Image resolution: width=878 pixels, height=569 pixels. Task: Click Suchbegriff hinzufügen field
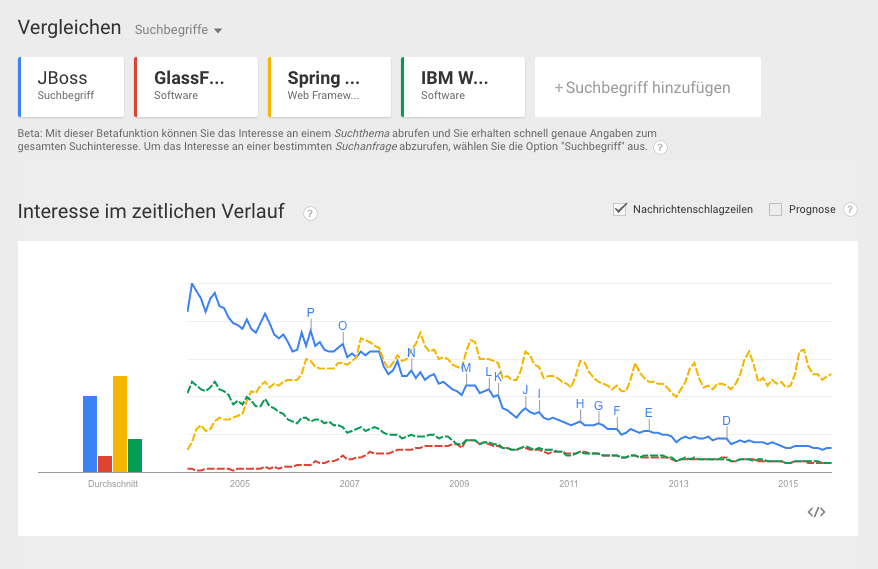(x=647, y=87)
